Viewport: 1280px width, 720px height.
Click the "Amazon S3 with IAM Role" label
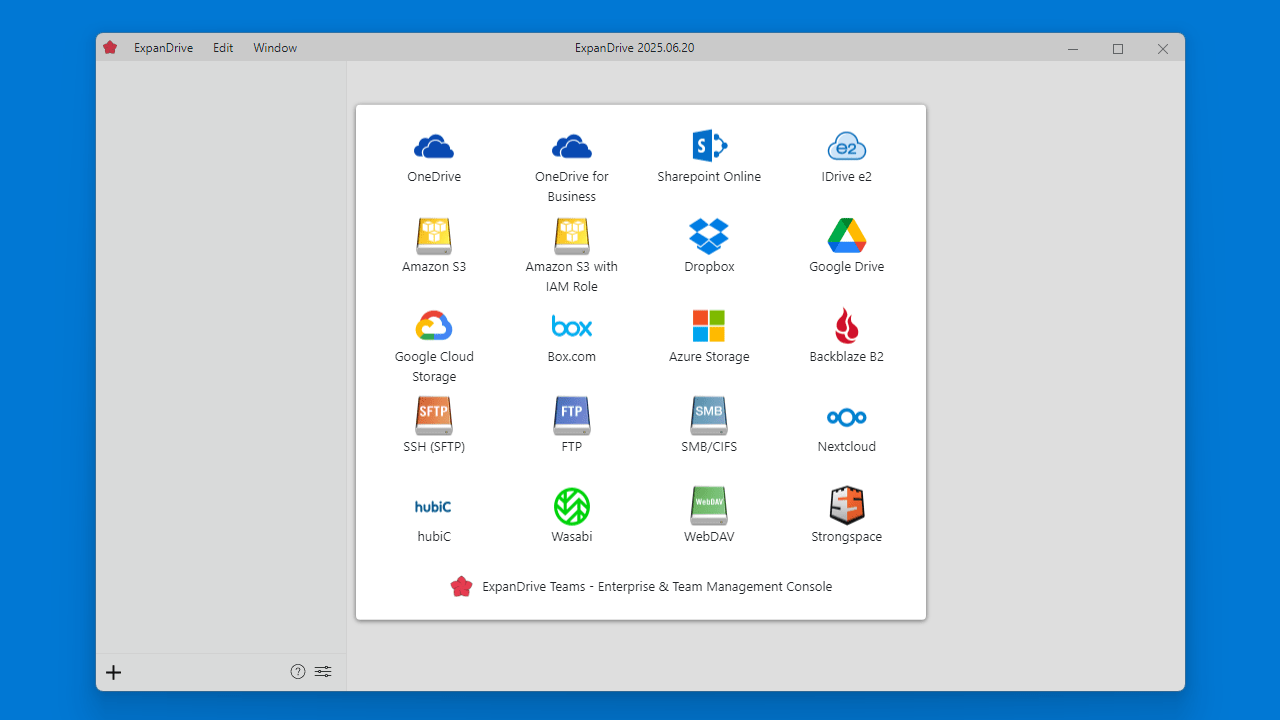pyautogui.click(x=572, y=277)
